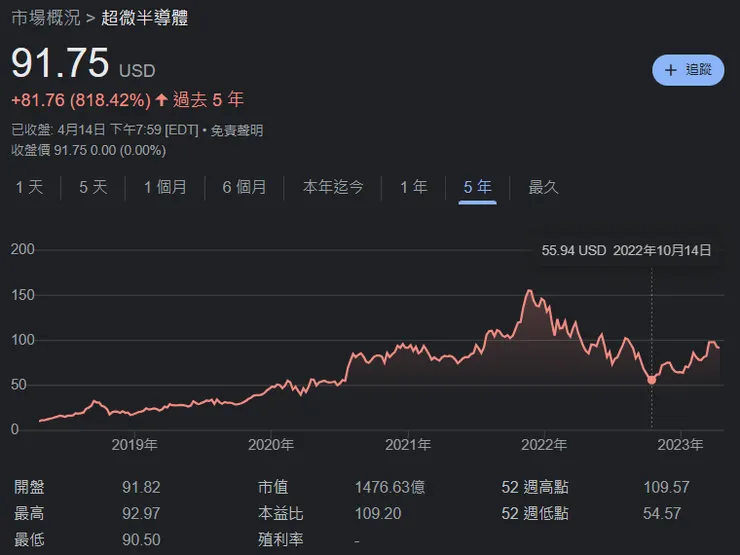Click the 52 週低點 value 54.57

coord(662,513)
